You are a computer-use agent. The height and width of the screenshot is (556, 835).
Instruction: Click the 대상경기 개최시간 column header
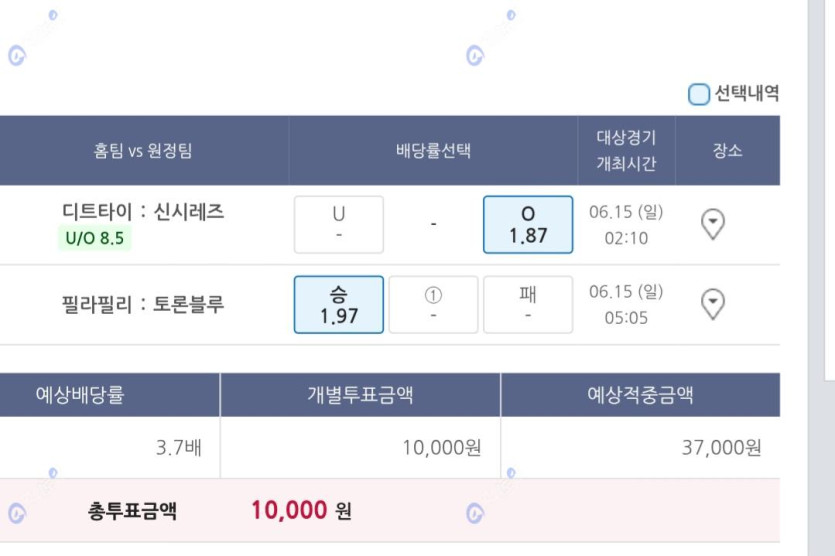tap(626, 150)
